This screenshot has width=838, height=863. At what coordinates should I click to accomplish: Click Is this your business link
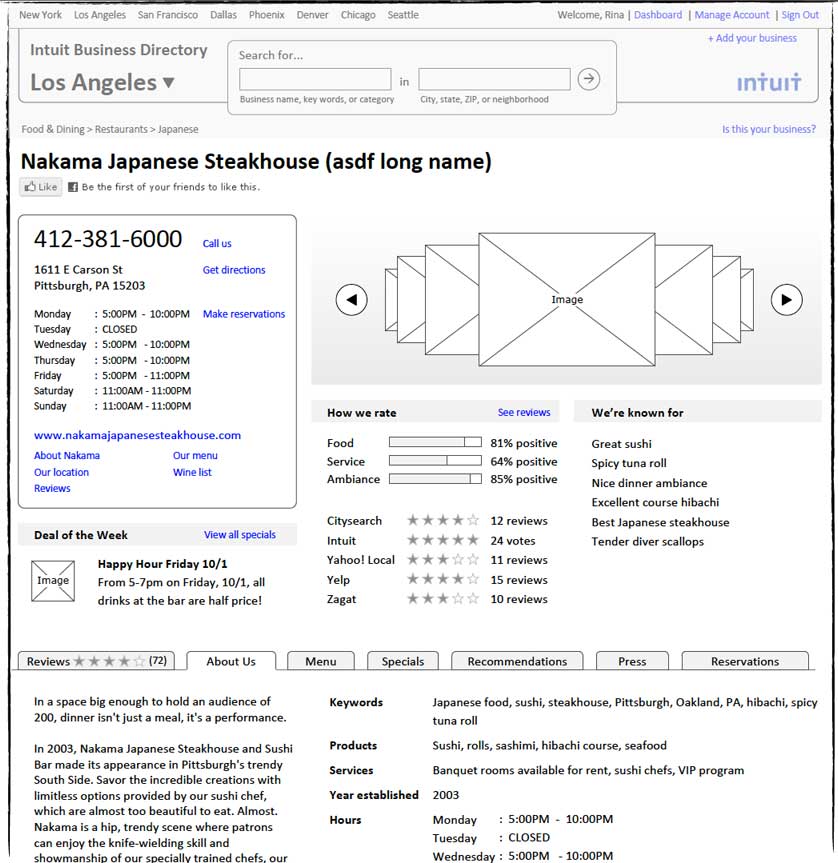pyautogui.click(x=769, y=129)
